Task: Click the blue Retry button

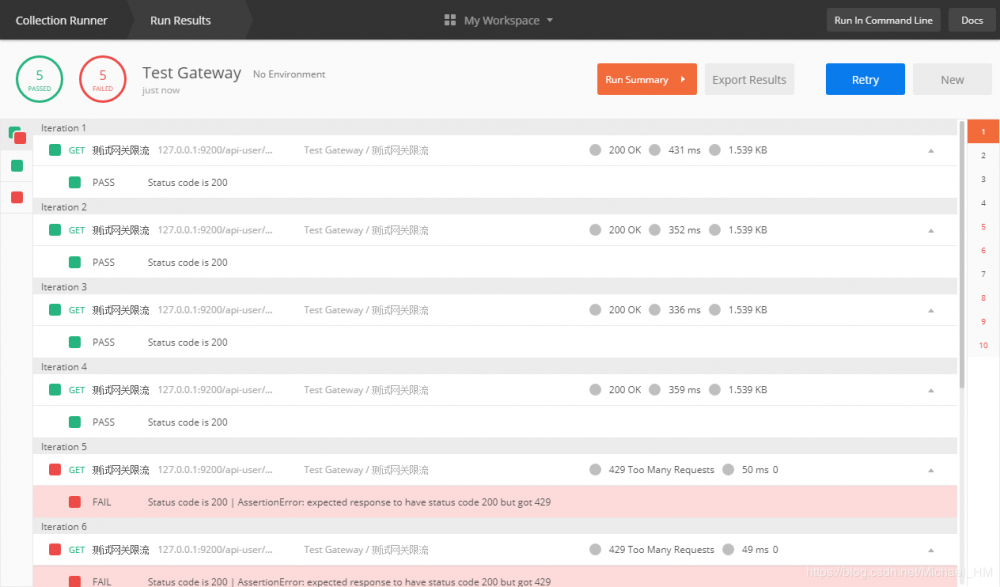Action: pos(865,79)
